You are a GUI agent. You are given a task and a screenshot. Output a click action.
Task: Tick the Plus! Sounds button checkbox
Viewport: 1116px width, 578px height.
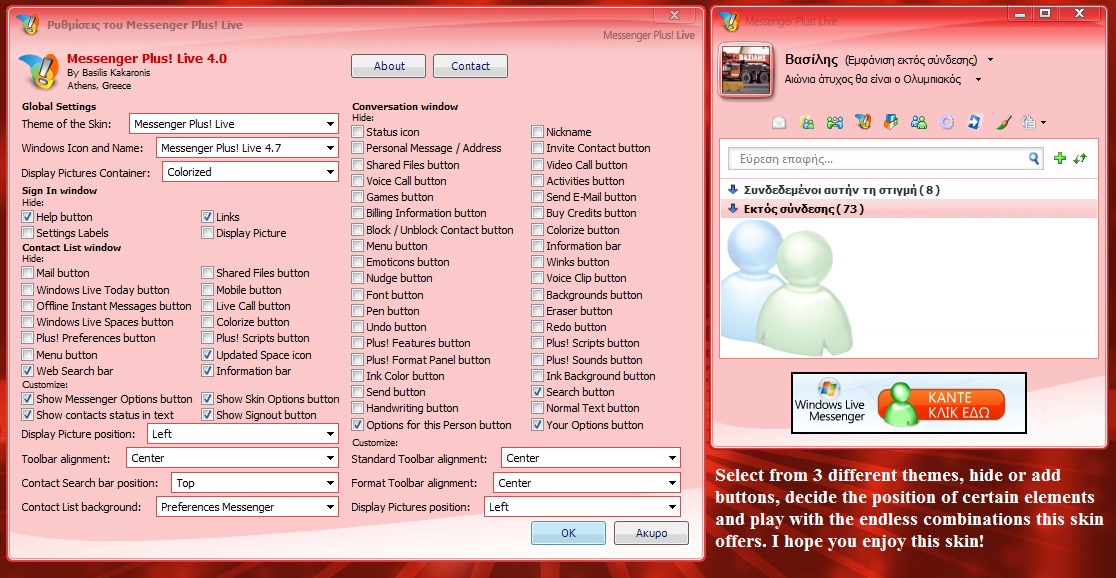click(x=537, y=360)
